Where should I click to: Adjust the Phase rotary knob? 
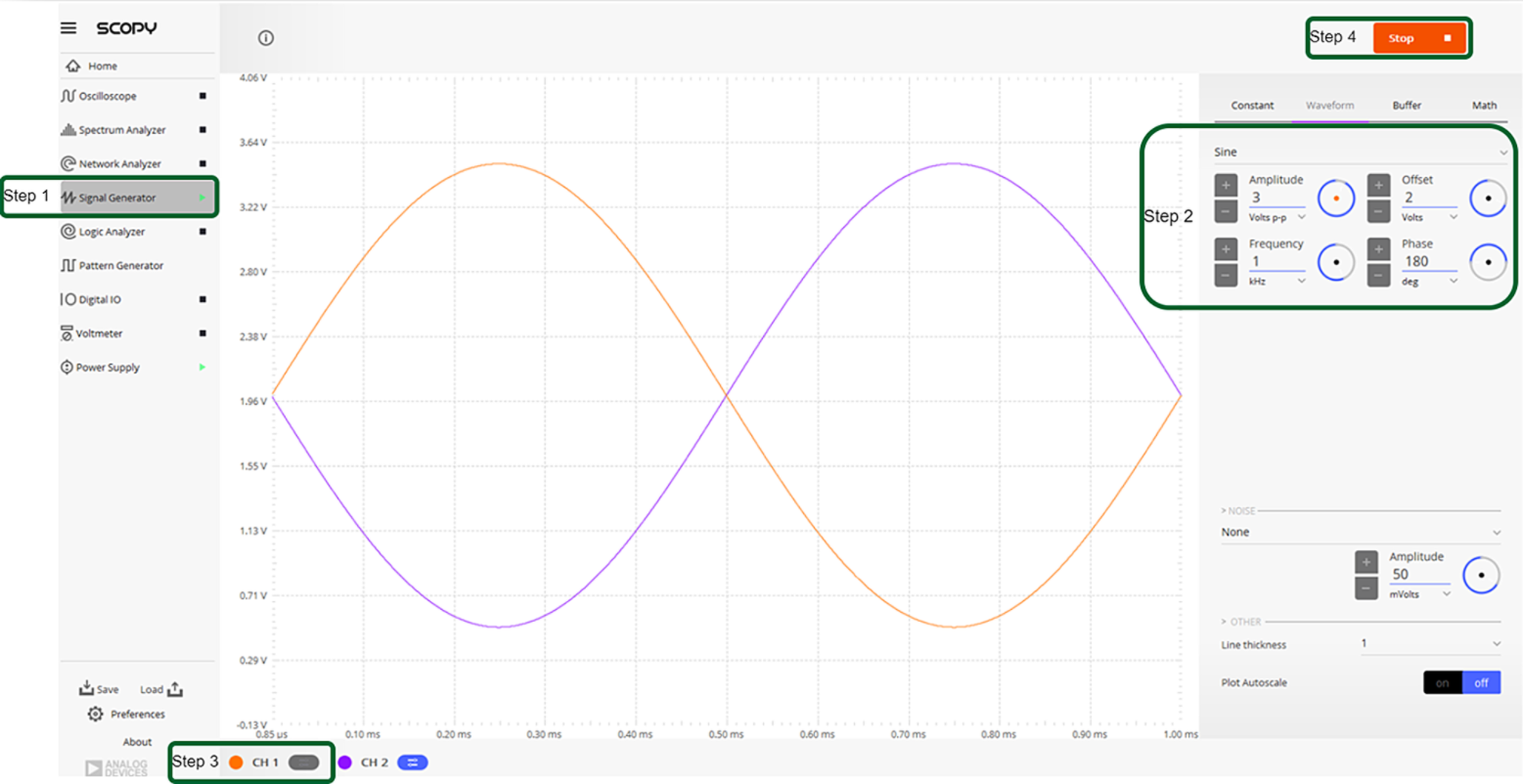(x=1488, y=261)
